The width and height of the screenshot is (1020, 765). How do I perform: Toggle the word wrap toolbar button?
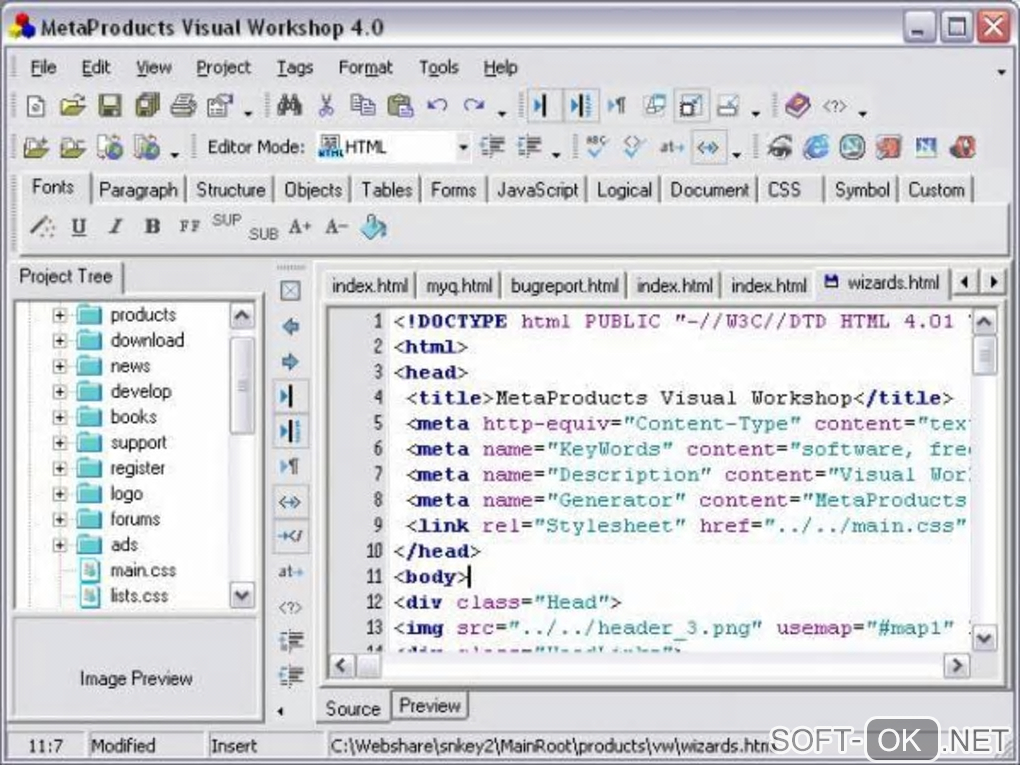point(541,105)
